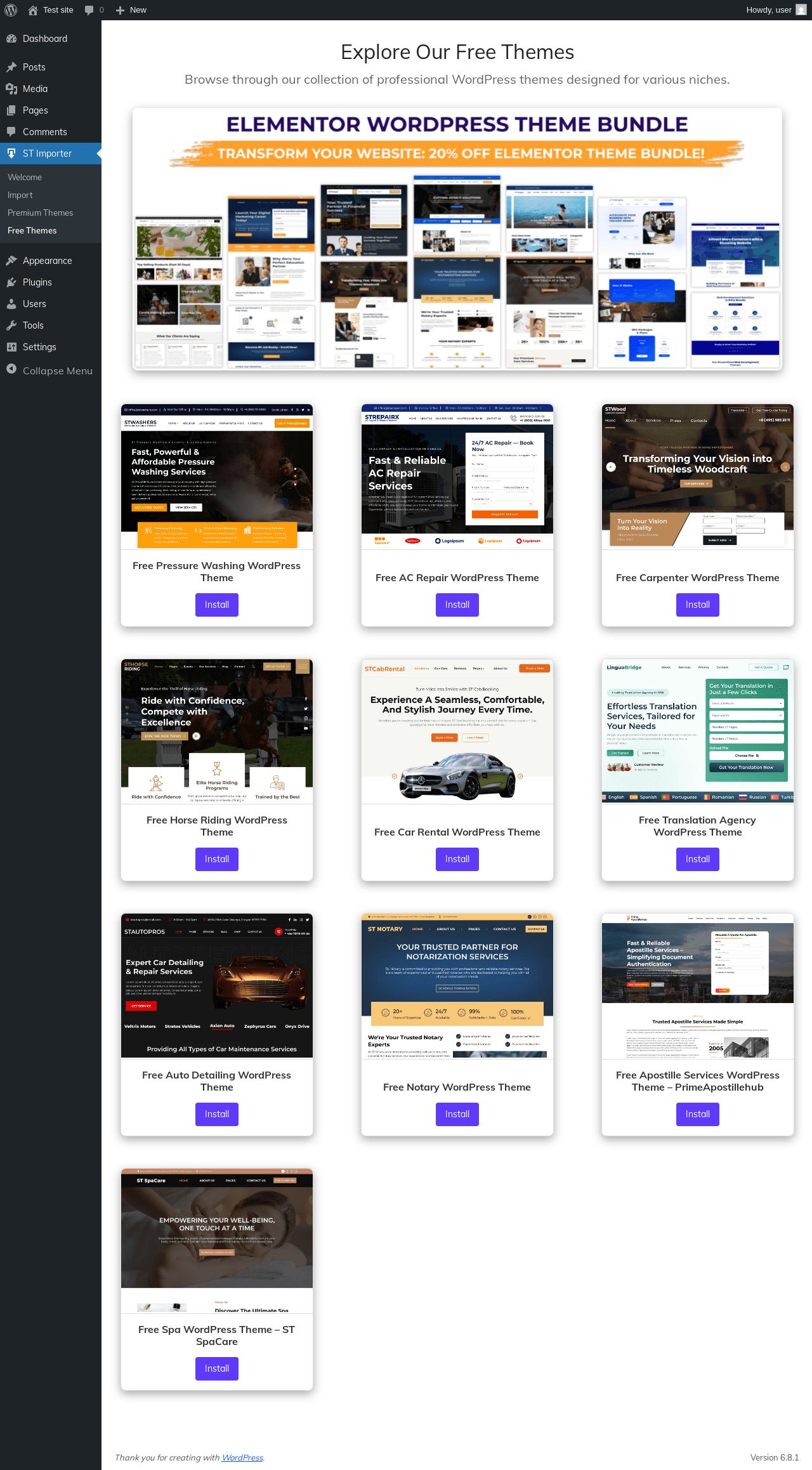Click the 'Free Carpenter WordPress Theme' title
This screenshot has width=812, height=1470.
[x=698, y=578]
